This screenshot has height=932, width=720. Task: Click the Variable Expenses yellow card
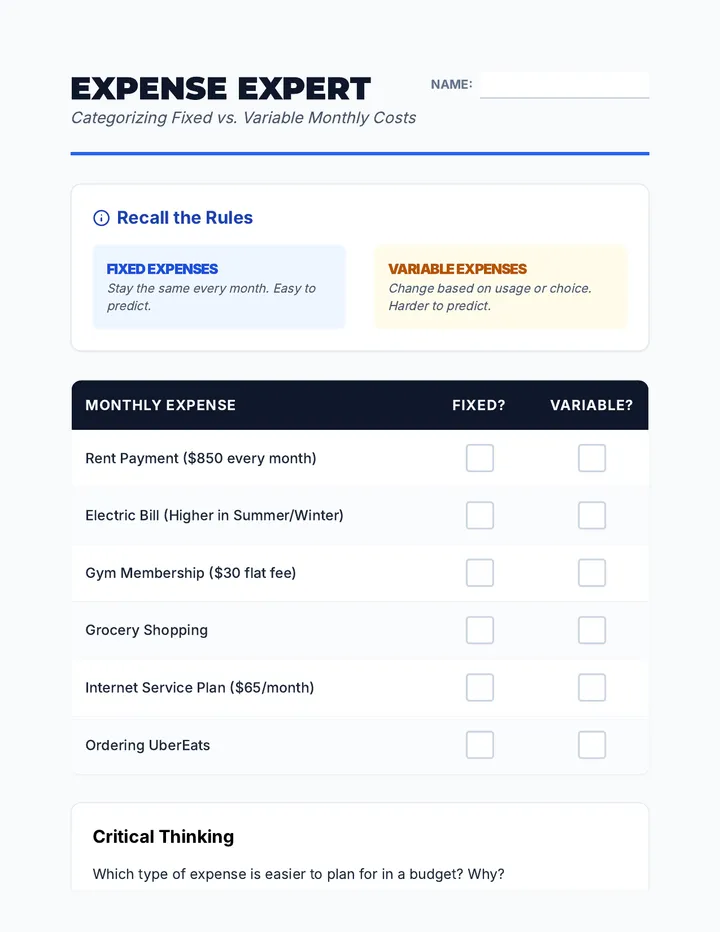(501, 286)
